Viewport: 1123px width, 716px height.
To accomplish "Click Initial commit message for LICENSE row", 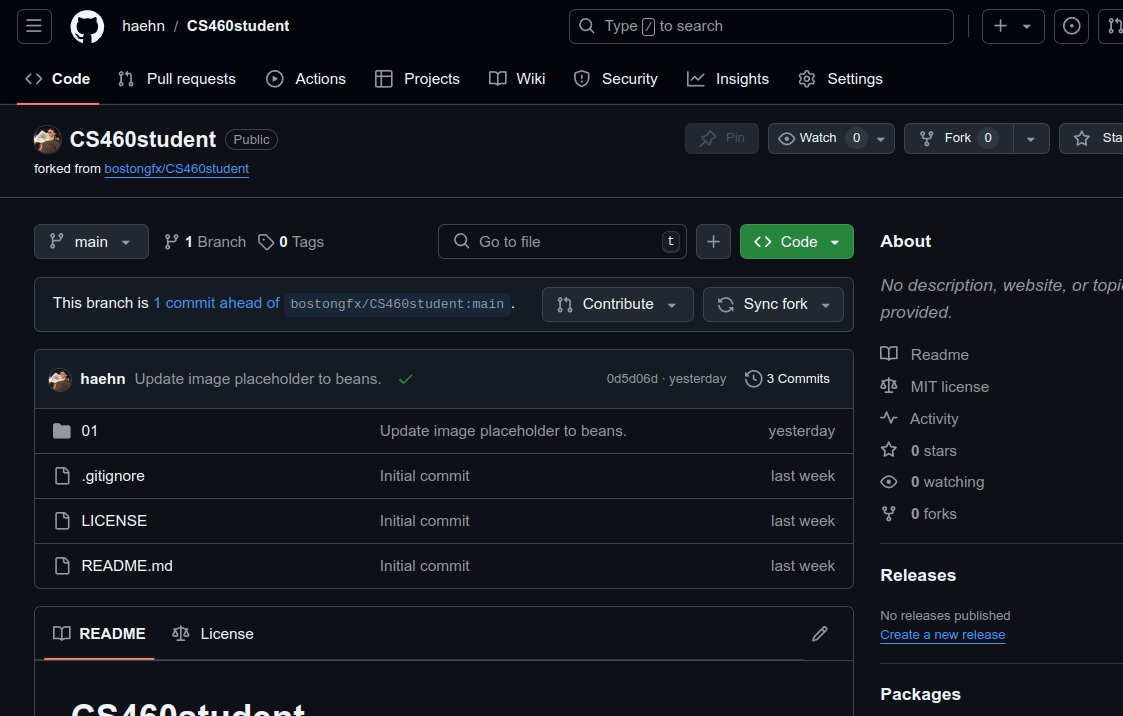I will point(425,521).
